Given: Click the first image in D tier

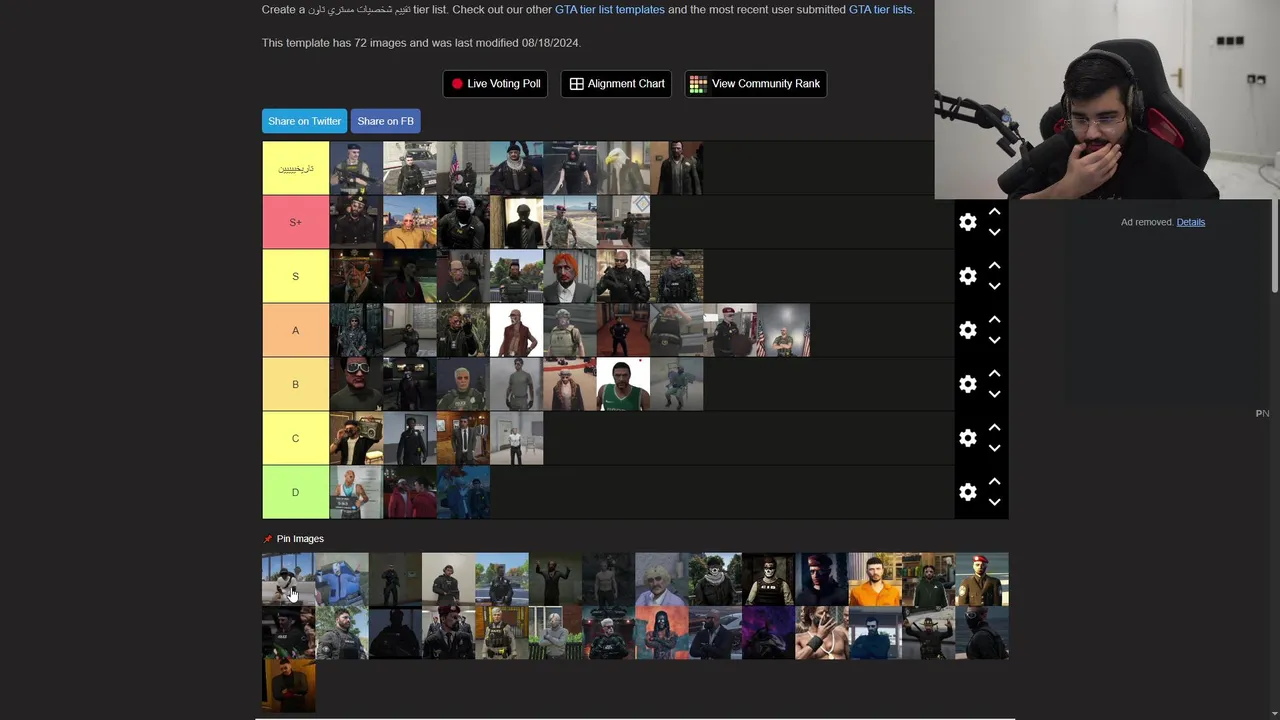Looking at the screenshot, I should click(356, 492).
